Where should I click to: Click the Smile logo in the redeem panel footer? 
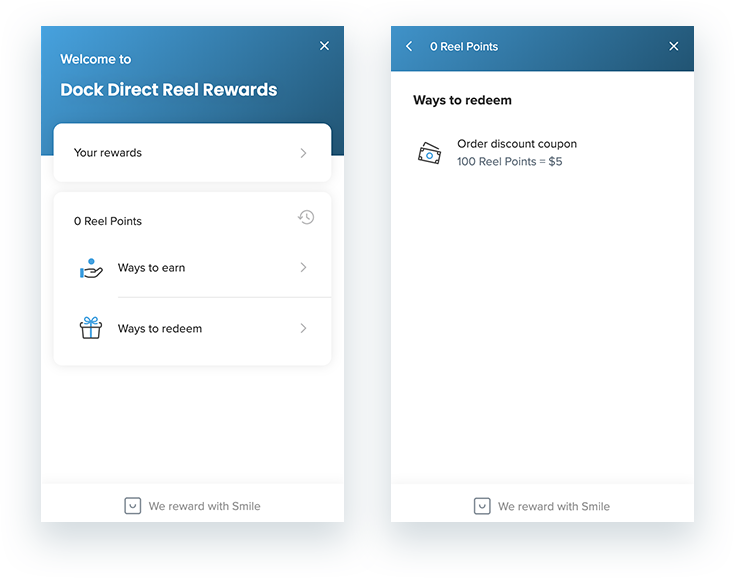click(482, 506)
